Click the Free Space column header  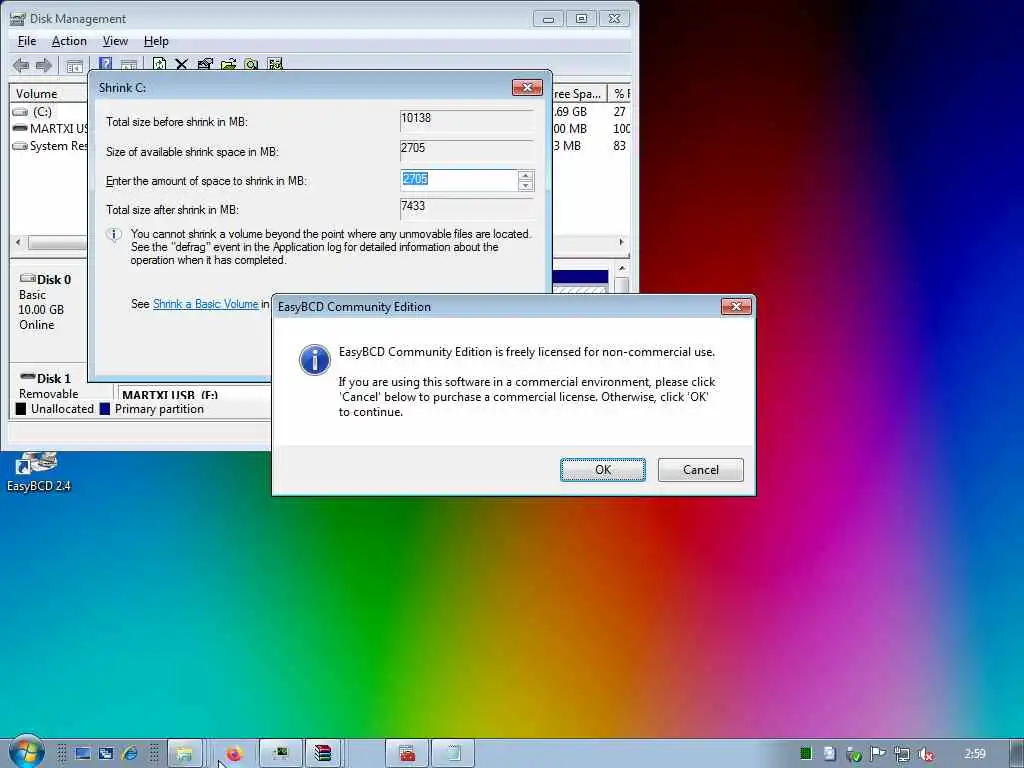[x=579, y=93]
